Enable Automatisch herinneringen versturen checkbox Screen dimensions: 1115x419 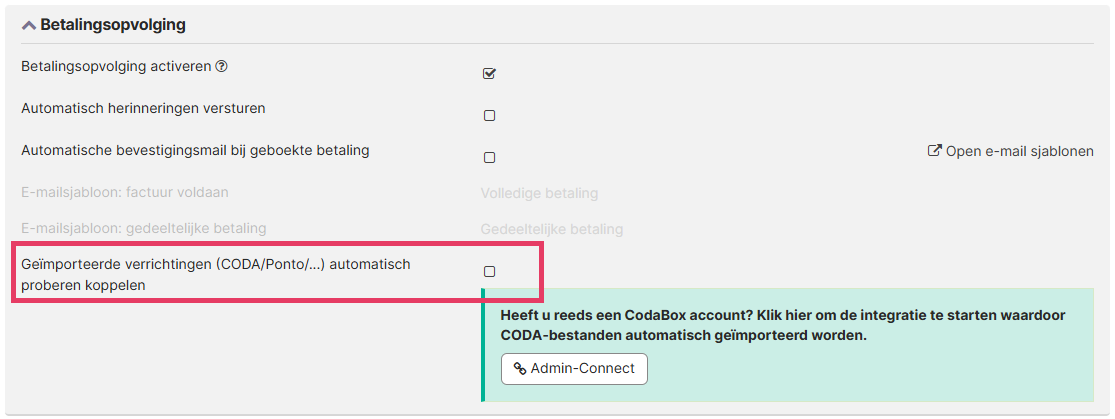[x=489, y=115]
